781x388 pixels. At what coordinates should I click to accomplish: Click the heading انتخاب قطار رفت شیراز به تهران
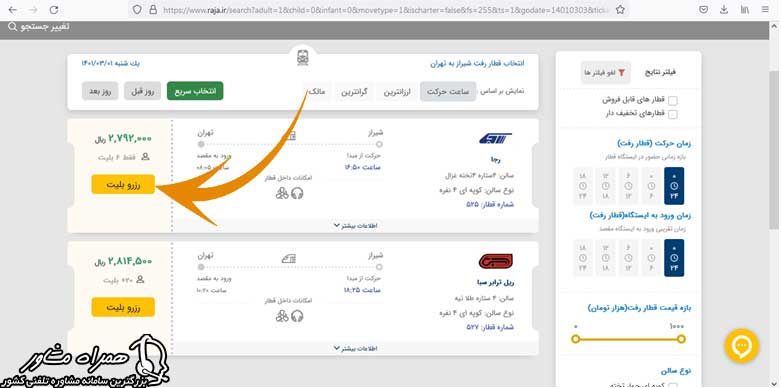coord(477,64)
